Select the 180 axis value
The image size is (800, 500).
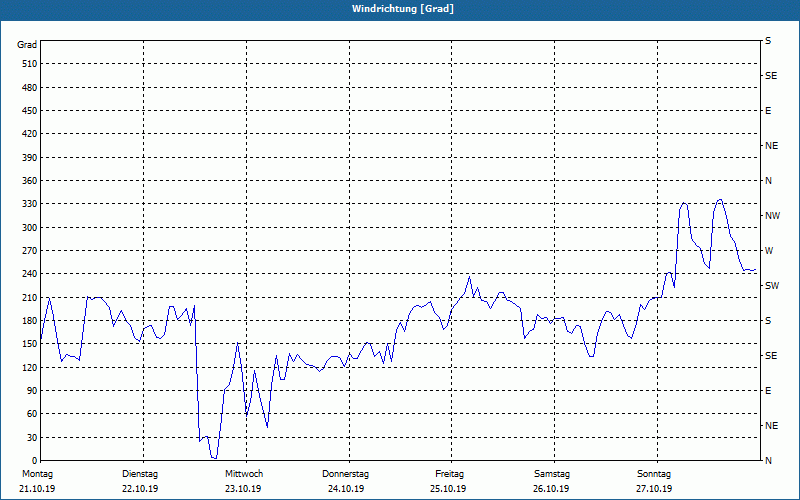click(x=30, y=320)
